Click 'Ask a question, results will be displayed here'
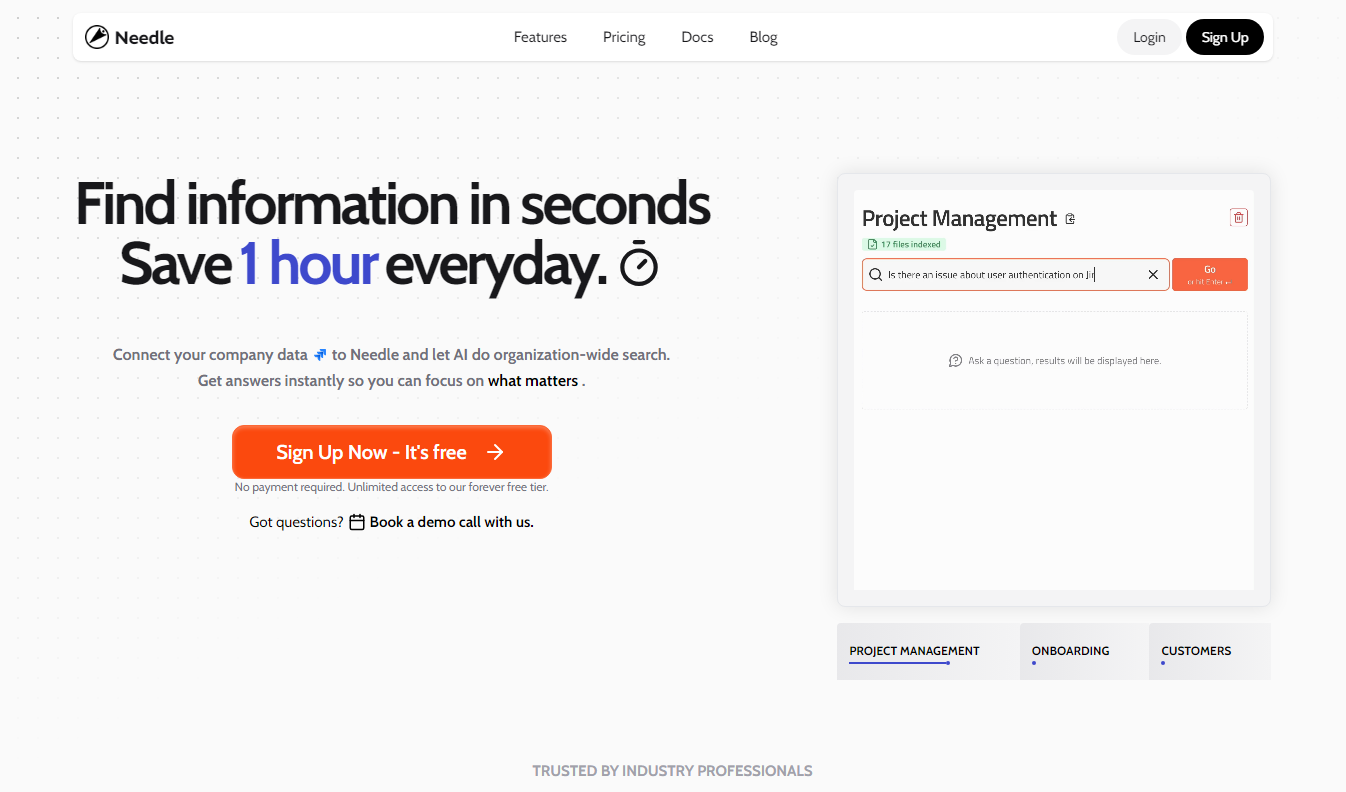 1064,361
